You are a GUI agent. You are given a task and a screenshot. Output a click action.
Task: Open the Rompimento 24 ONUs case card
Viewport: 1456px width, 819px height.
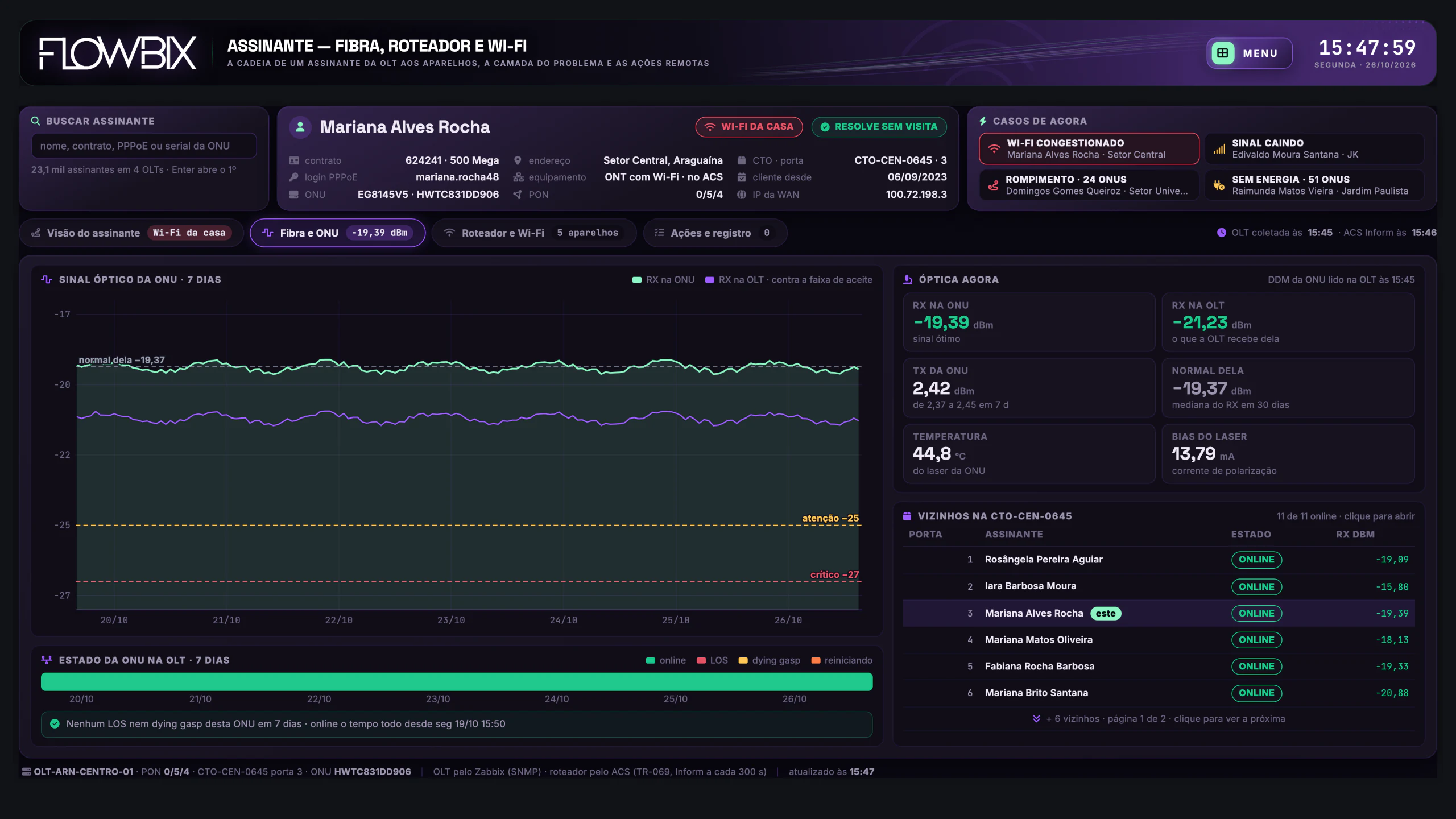point(1089,185)
